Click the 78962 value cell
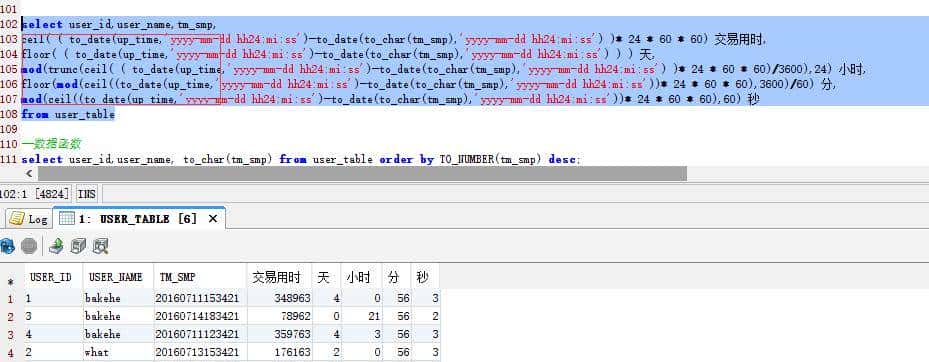Viewport: 929px width, 362px height. click(x=279, y=316)
